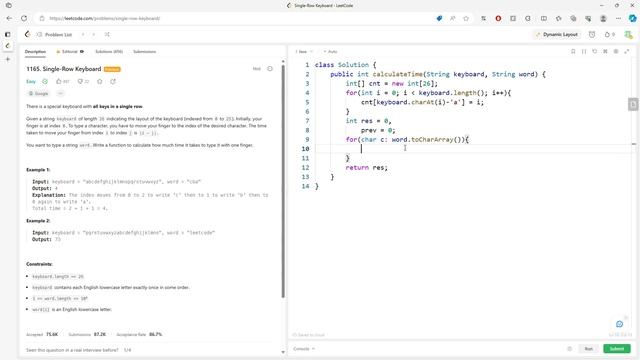
Task: Click the return res; statement on line 12
Action: click(x=367, y=167)
